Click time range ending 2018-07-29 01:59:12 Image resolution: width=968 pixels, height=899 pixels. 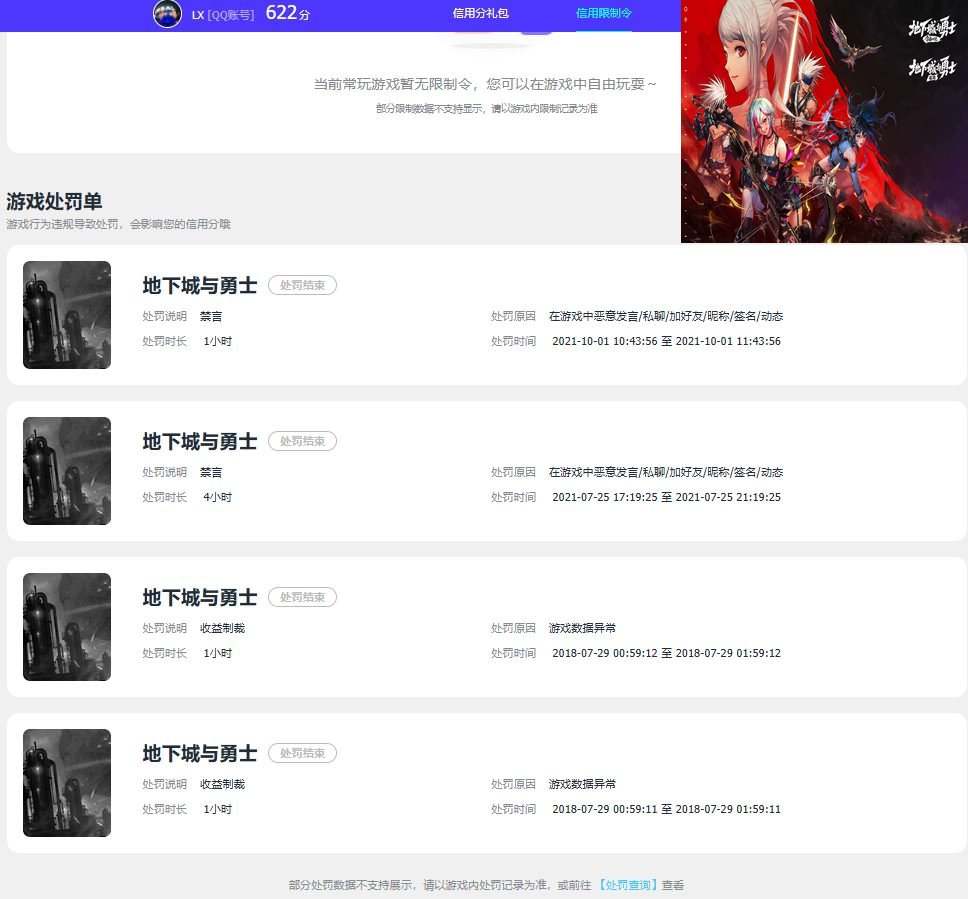666,653
